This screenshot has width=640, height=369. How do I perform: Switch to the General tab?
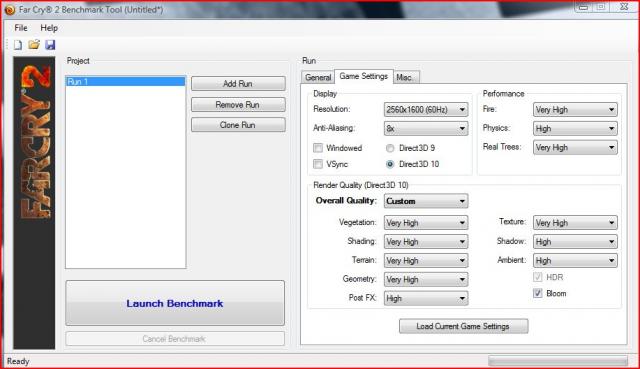(x=318, y=77)
